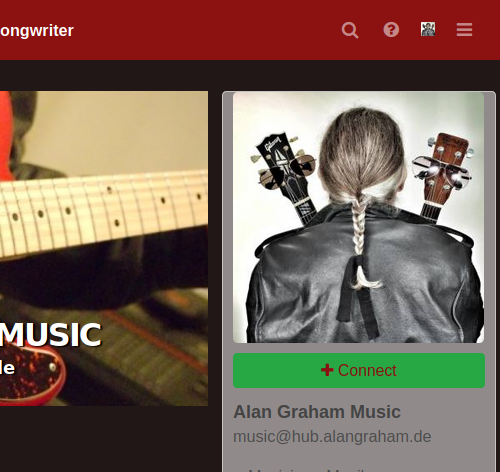Click the cover subtitle text below MUSIC
This screenshot has width=500, height=472.
tap(7, 368)
